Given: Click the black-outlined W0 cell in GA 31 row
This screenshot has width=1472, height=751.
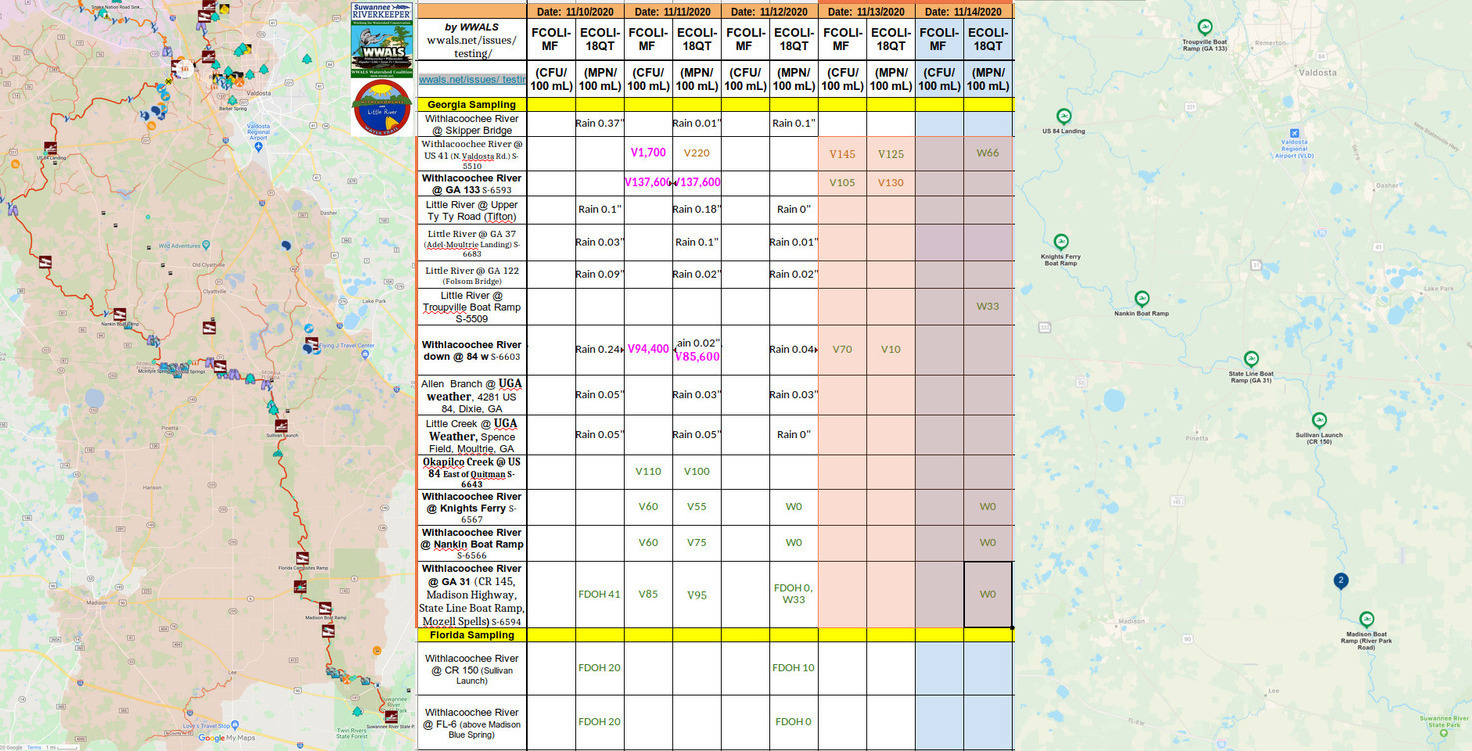Looking at the screenshot, I should (x=988, y=594).
